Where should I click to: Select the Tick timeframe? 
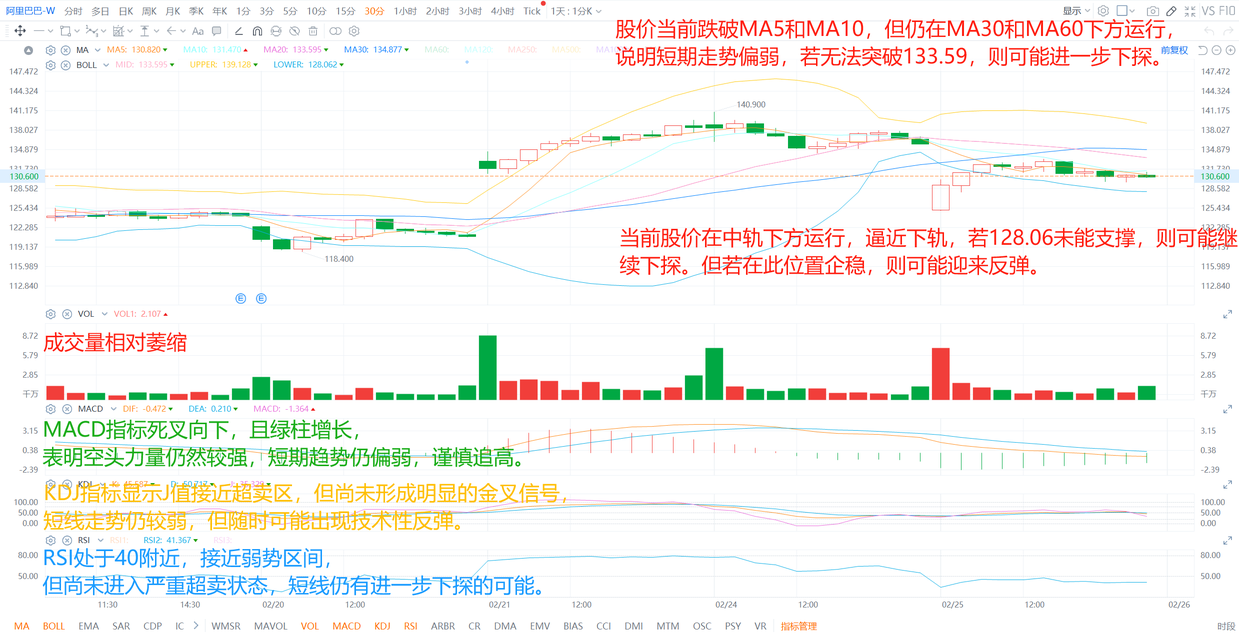[532, 11]
